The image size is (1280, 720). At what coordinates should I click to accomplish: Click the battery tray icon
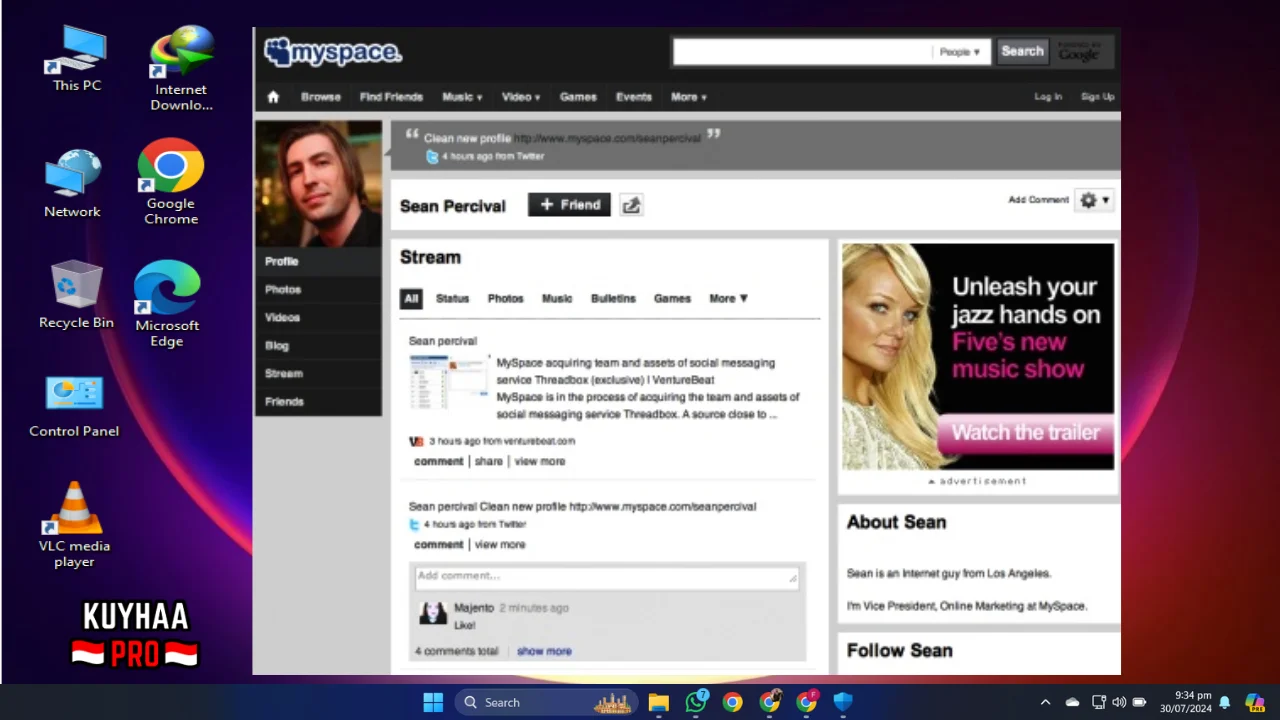[1139, 702]
